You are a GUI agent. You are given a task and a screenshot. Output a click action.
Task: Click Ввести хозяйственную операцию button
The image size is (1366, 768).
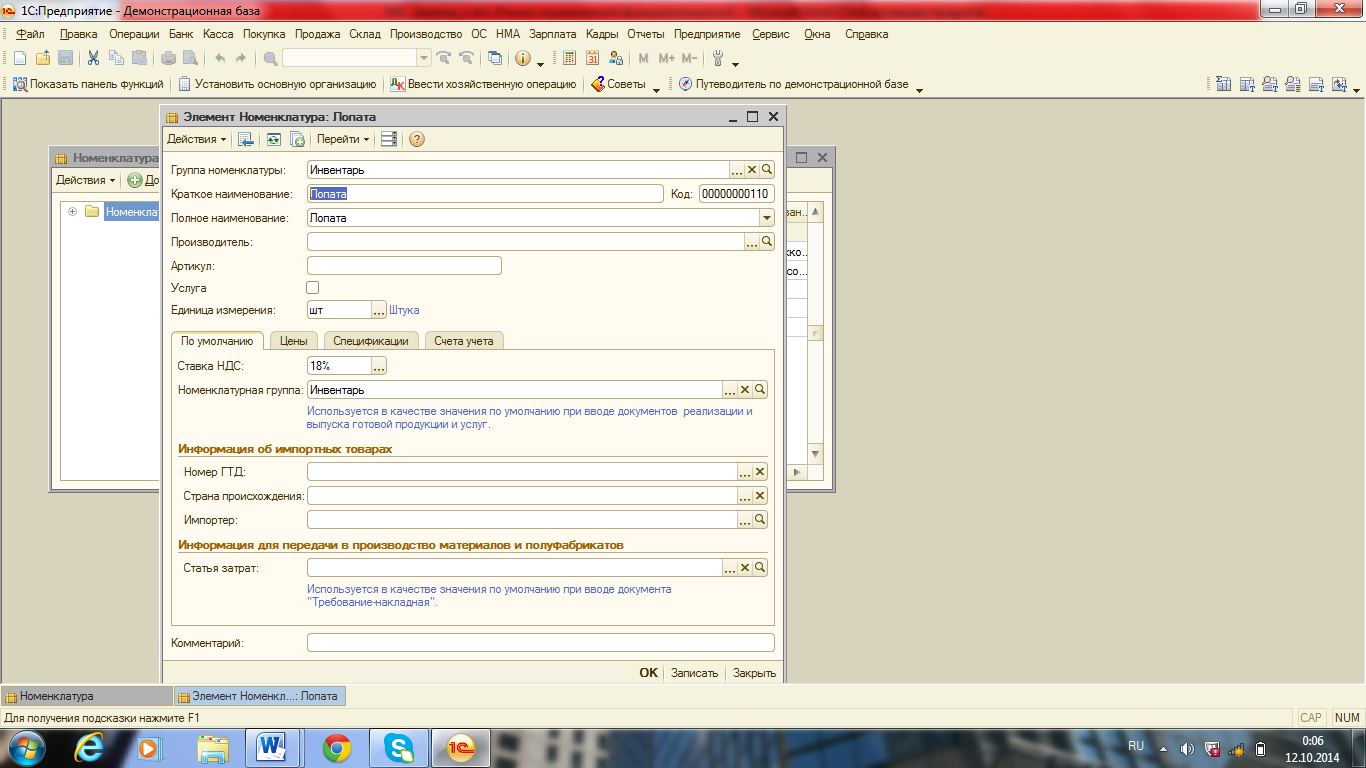click(x=483, y=85)
